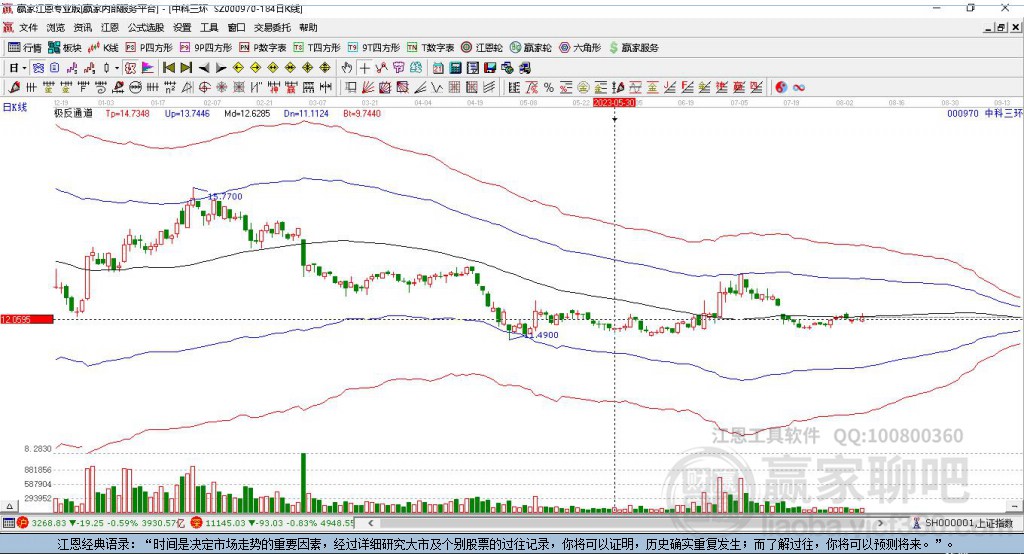Select the hand pan tool
The width and height of the screenshot is (1024, 554).
[x=347, y=68]
